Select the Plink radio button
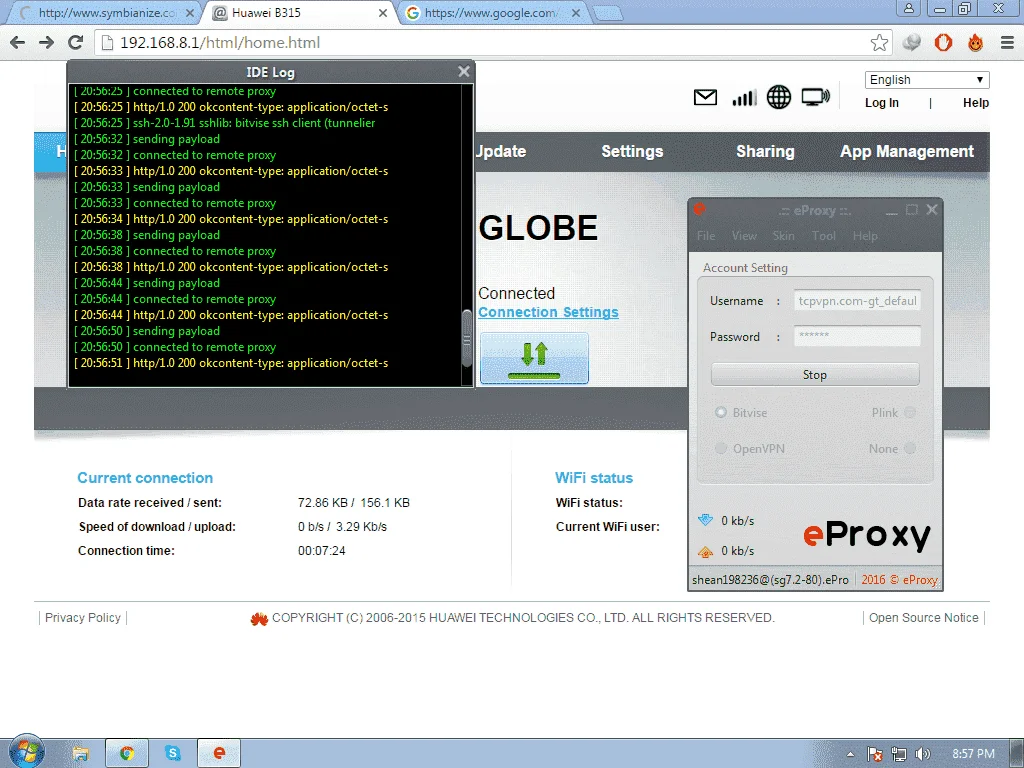 click(910, 412)
